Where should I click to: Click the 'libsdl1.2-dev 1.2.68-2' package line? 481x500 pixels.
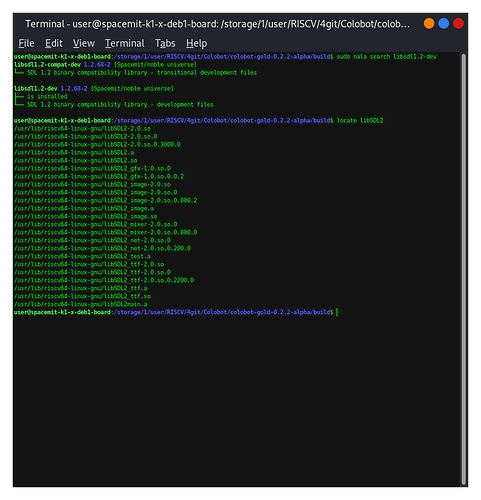click(x=94, y=89)
